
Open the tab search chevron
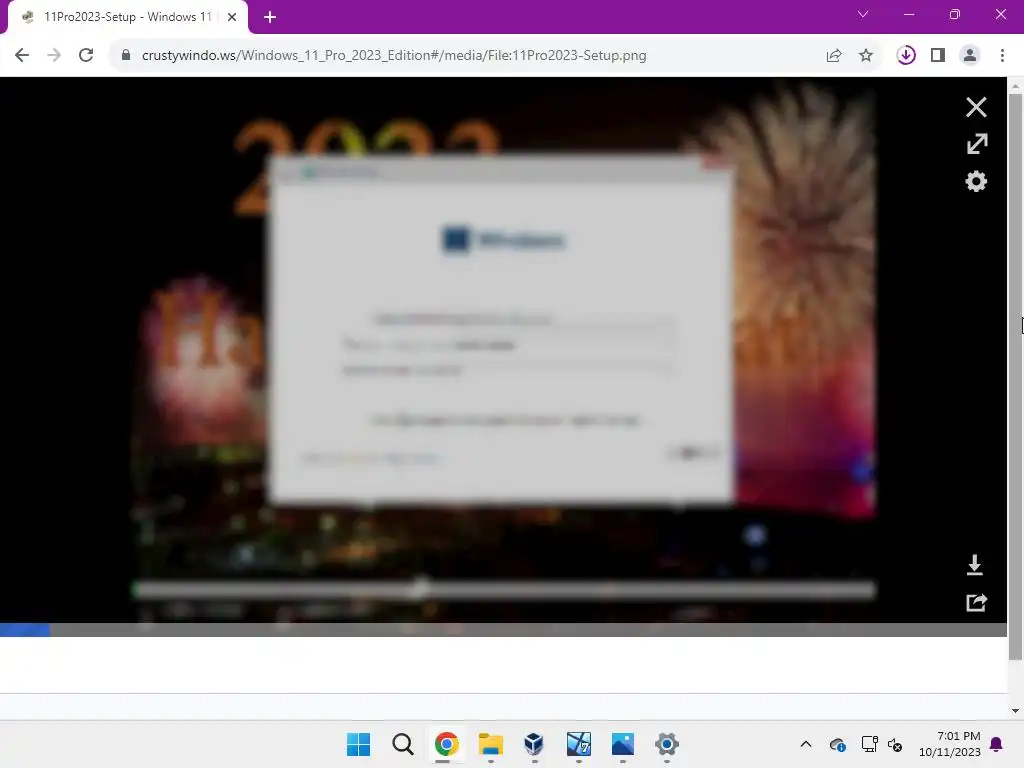coord(863,14)
